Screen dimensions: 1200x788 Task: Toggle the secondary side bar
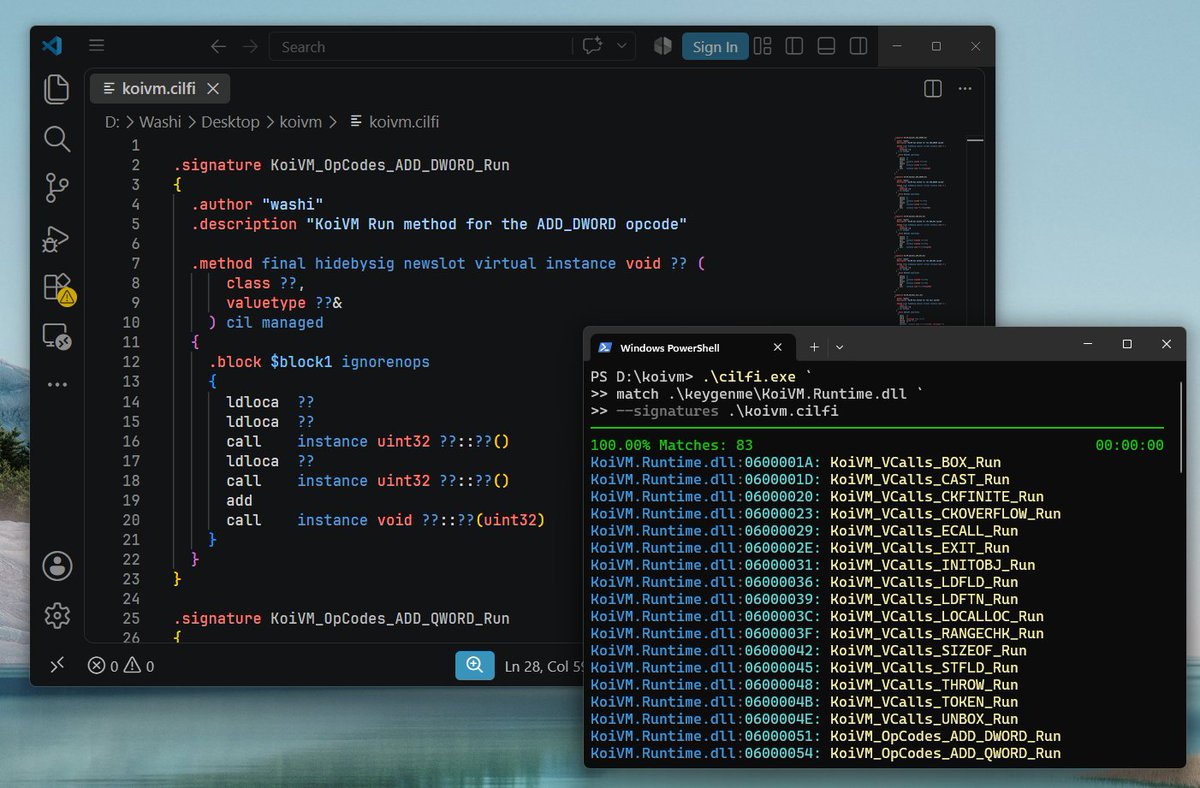pos(858,46)
